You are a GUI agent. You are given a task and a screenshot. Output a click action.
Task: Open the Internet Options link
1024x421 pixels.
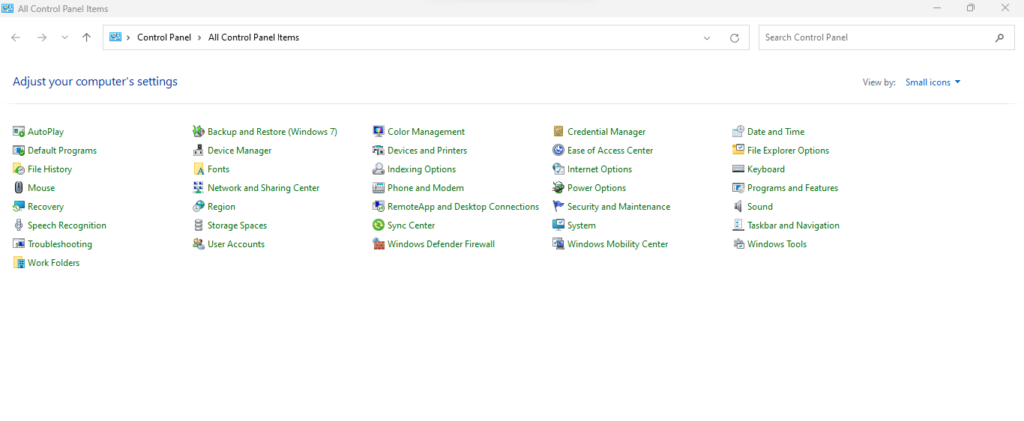[x=600, y=169]
